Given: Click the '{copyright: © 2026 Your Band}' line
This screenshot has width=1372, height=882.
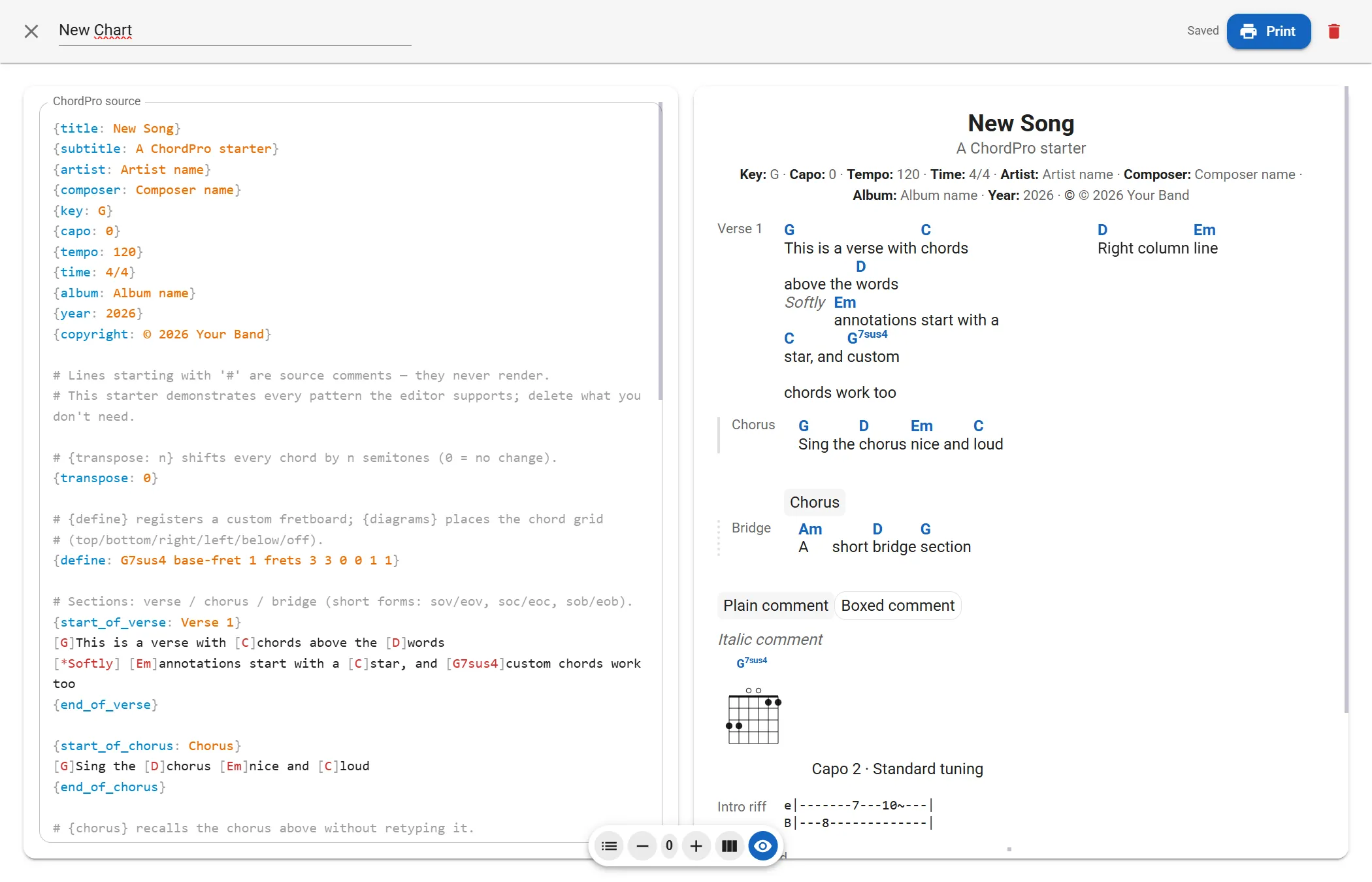Looking at the screenshot, I should [x=162, y=334].
